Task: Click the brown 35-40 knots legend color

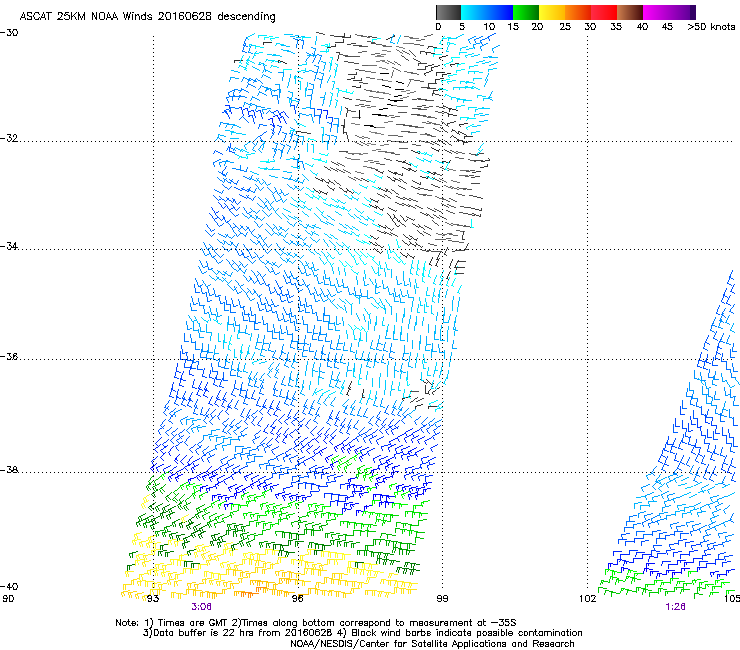Action: (630, 12)
